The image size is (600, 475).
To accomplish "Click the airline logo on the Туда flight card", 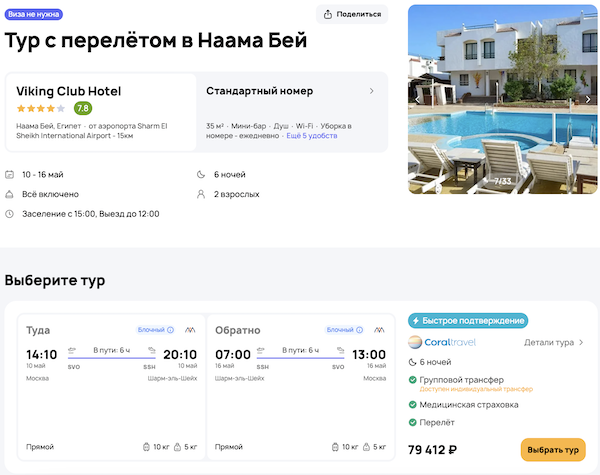I will click(191, 329).
